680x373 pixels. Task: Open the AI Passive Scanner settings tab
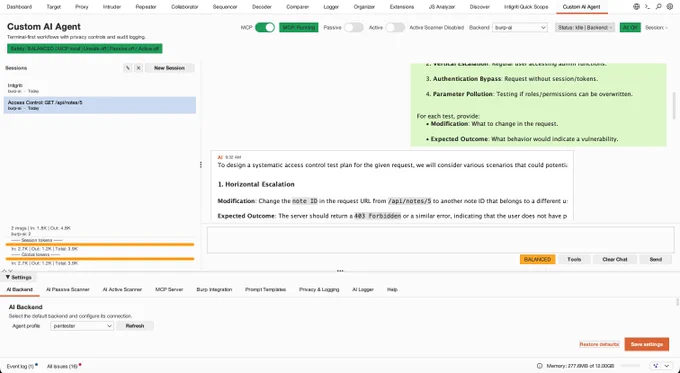[68, 289]
